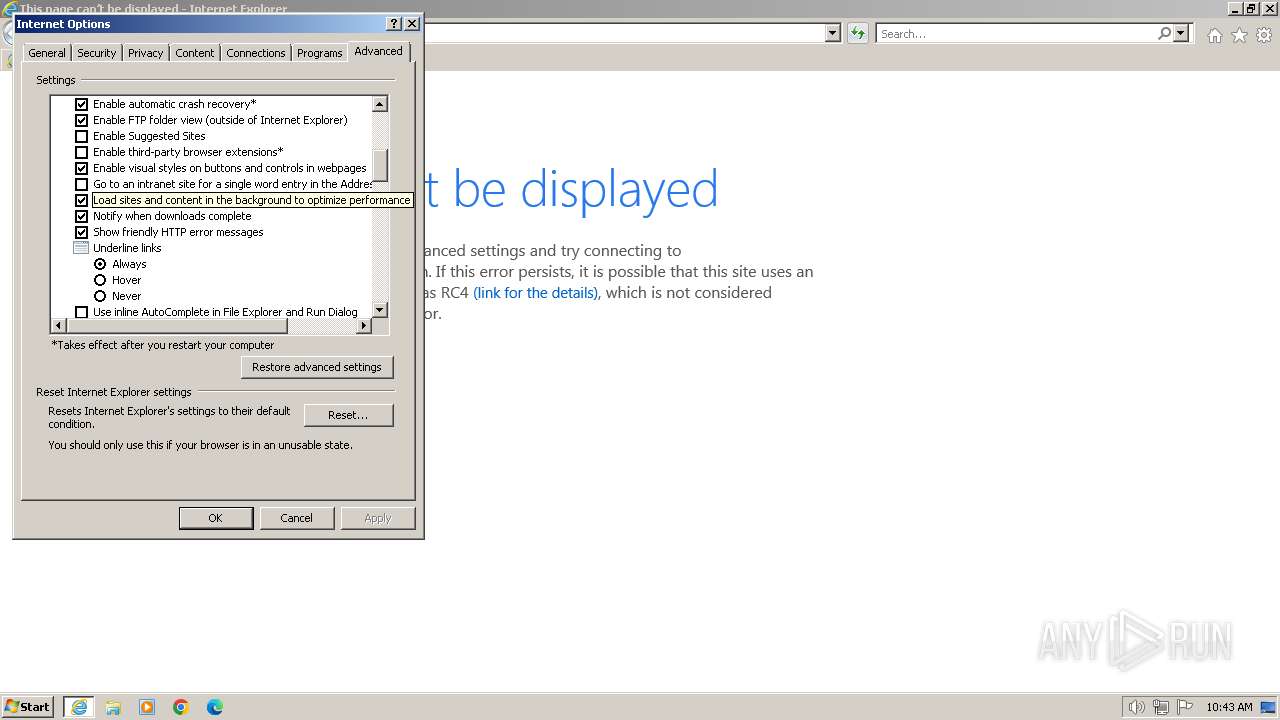Screen dimensions: 1280x720
Task: Click the 10:43 AM clock in the tray
Action: (1229, 707)
